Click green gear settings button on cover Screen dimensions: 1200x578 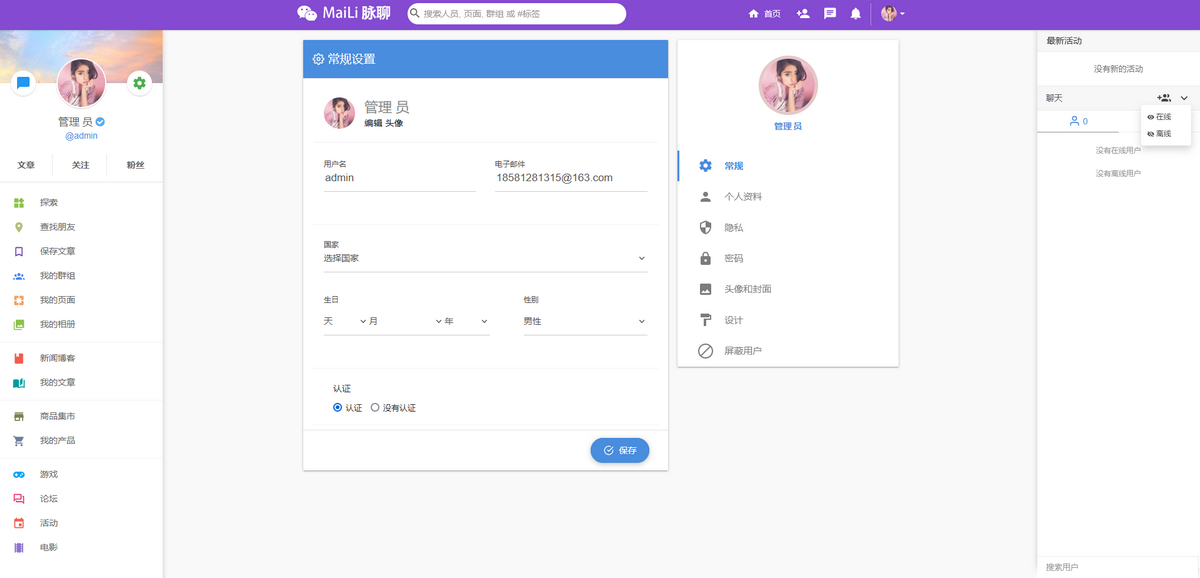139,83
